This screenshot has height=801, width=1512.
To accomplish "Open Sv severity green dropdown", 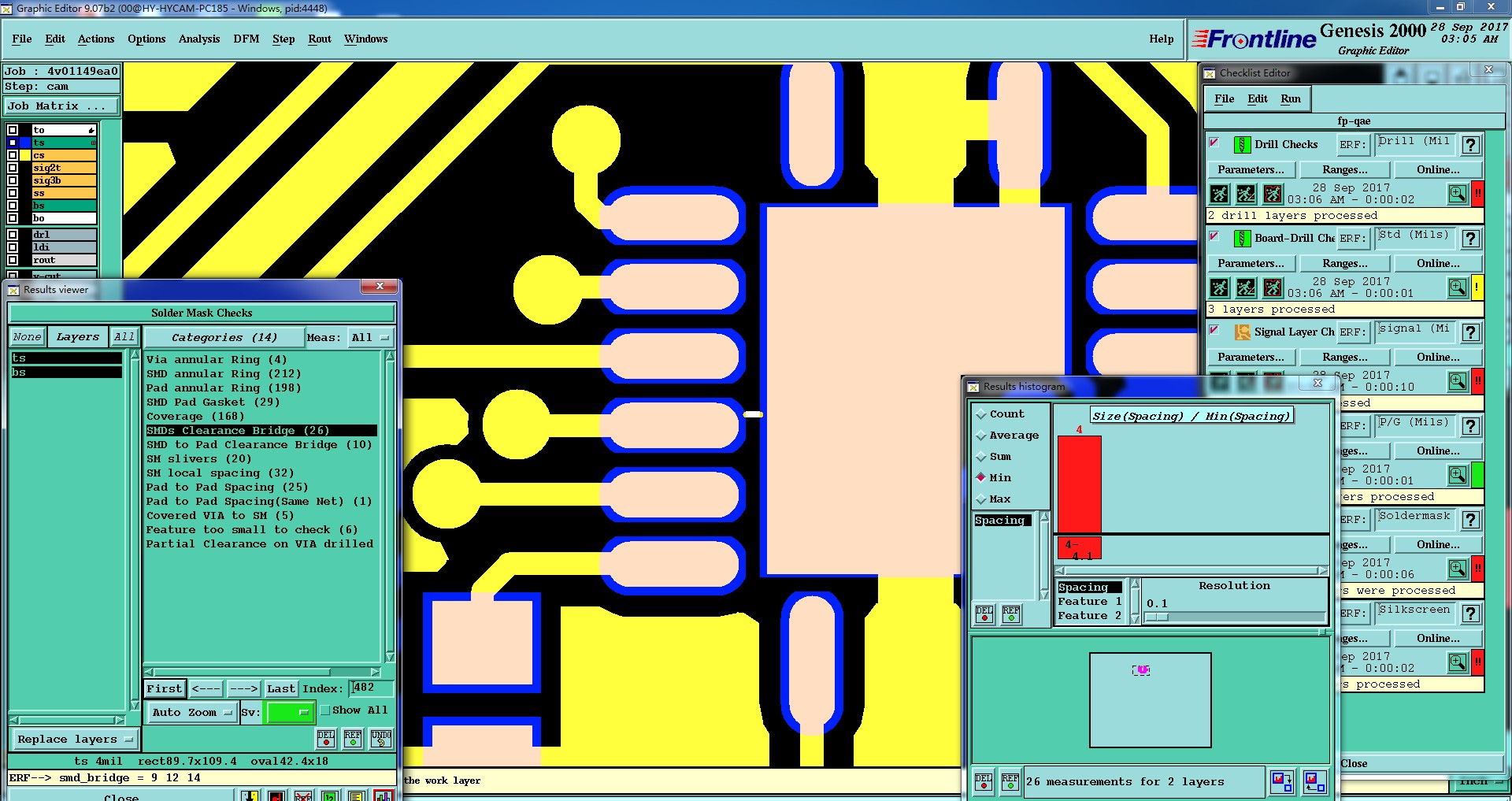I will tap(291, 712).
